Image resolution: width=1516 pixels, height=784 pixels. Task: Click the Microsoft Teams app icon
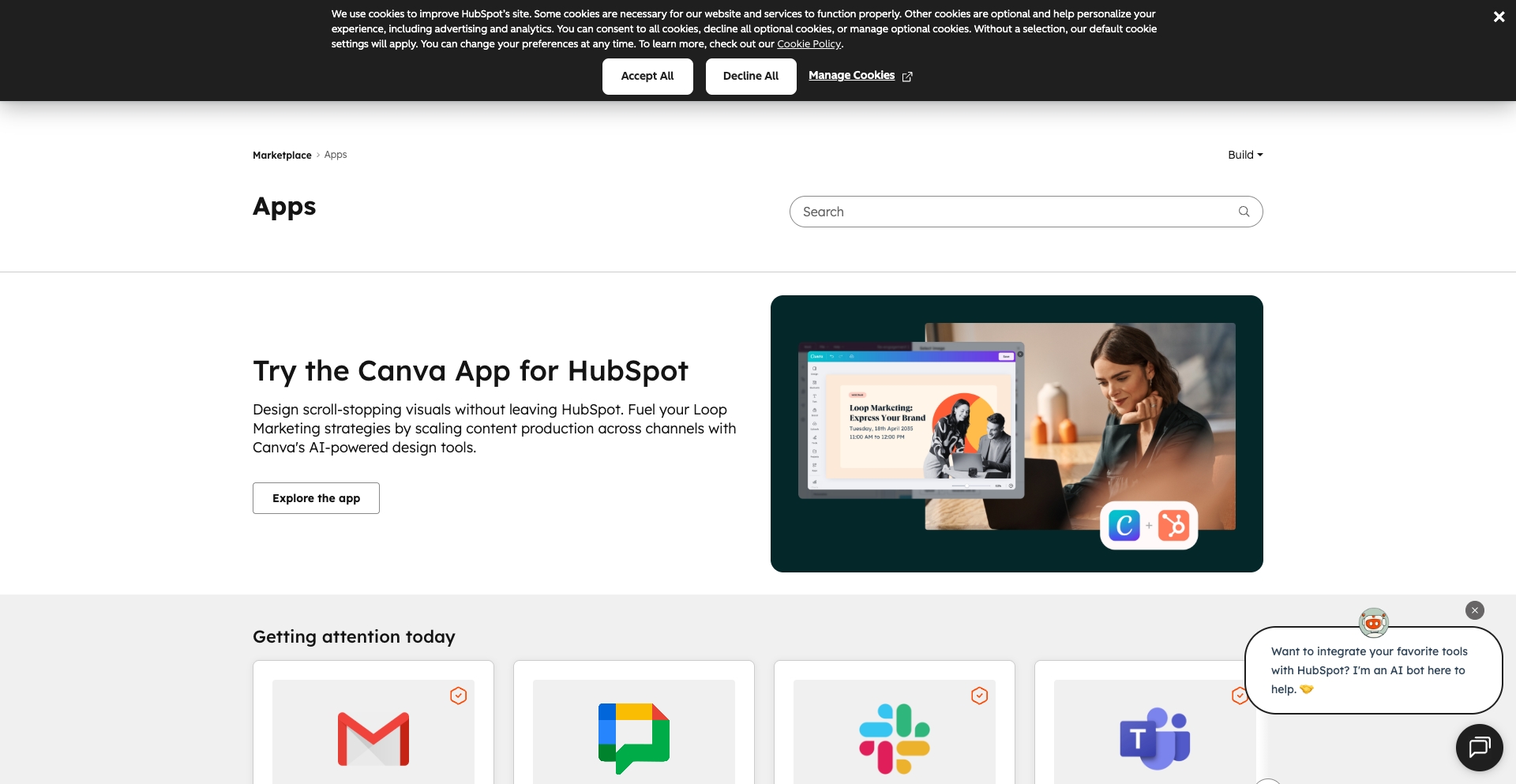pyautogui.click(x=1154, y=737)
